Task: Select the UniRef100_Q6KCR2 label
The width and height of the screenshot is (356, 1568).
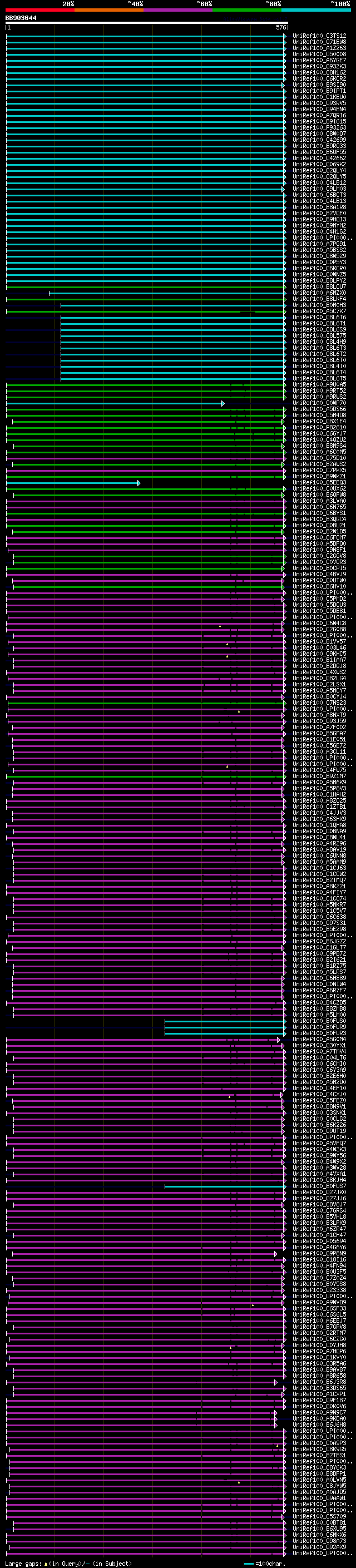Action: pyautogui.click(x=319, y=78)
